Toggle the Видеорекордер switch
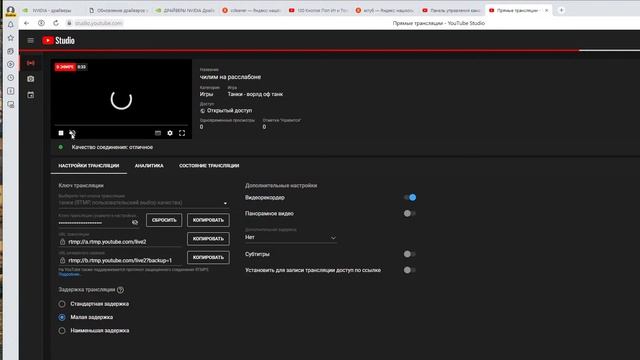Viewport: 640px width, 360px height. [410, 198]
